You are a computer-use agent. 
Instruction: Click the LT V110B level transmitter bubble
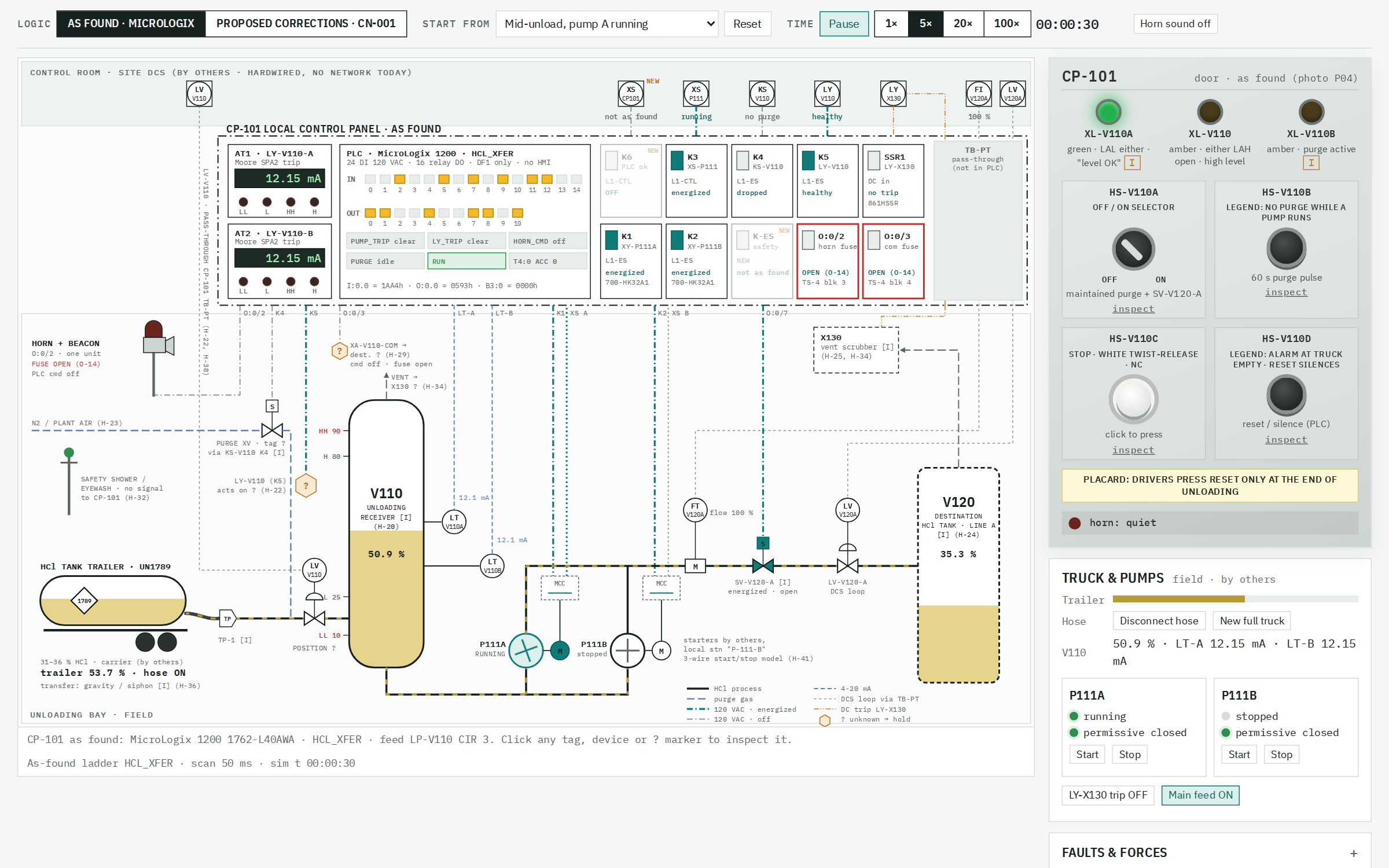click(x=493, y=566)
